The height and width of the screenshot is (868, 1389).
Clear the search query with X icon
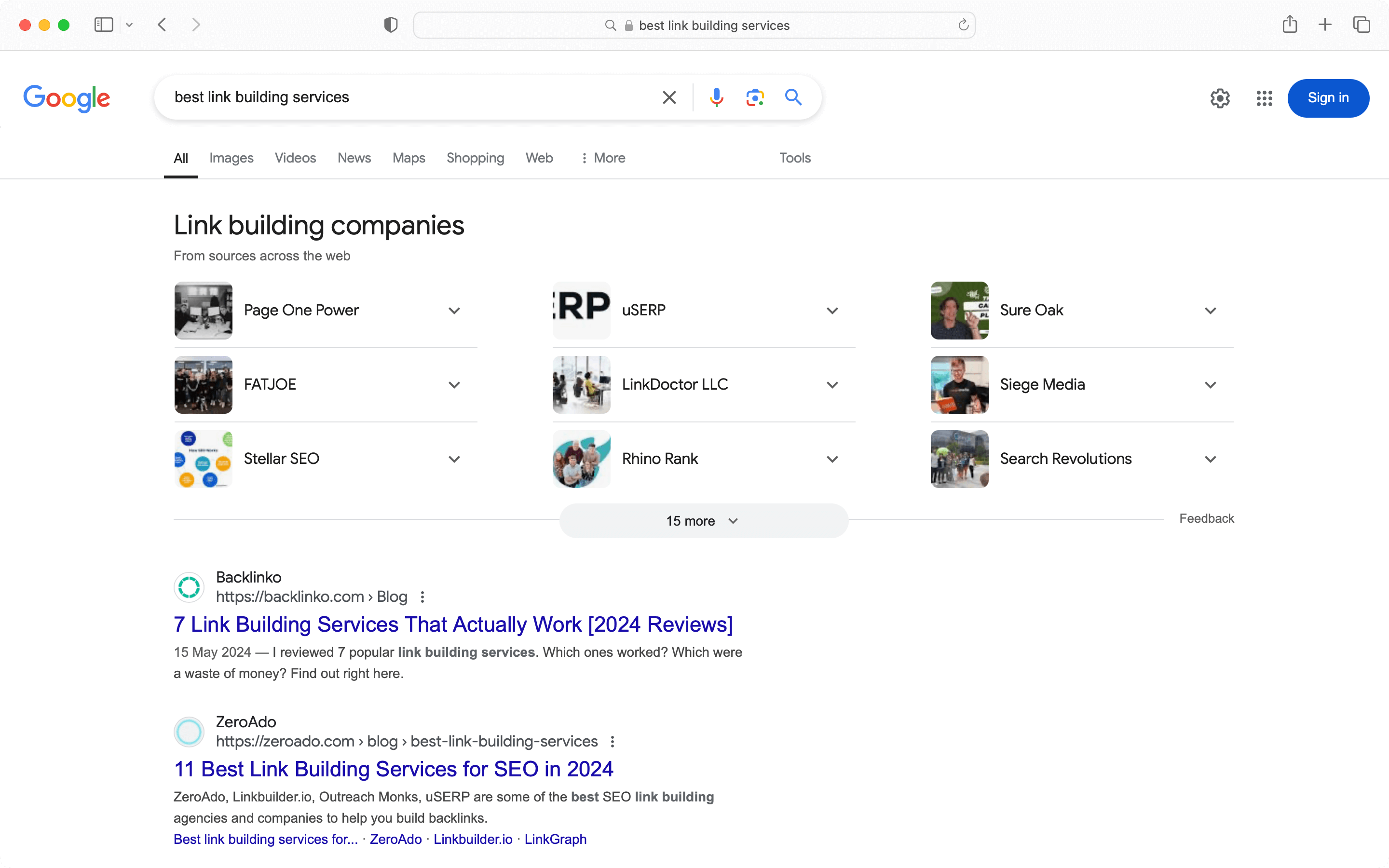click(x=669, y=97)
